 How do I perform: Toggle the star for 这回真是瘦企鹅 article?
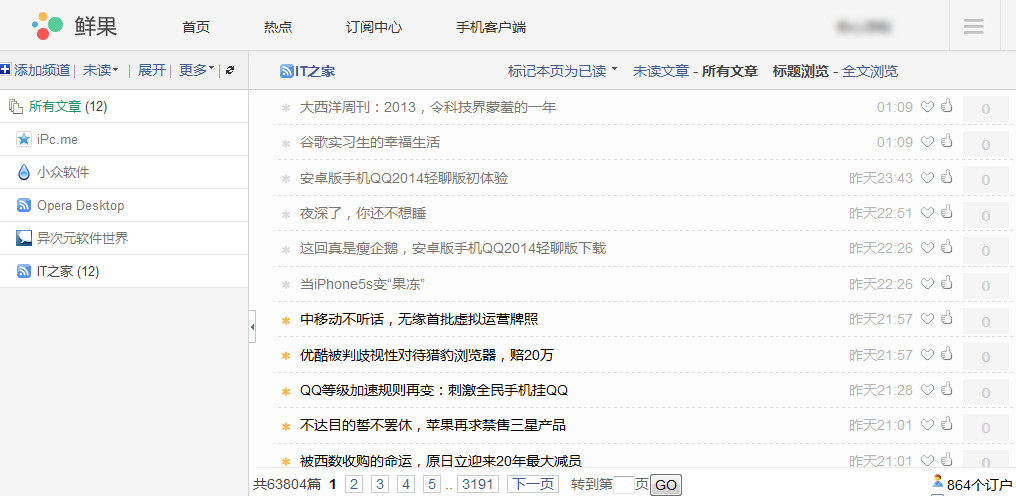click(286, 249)
